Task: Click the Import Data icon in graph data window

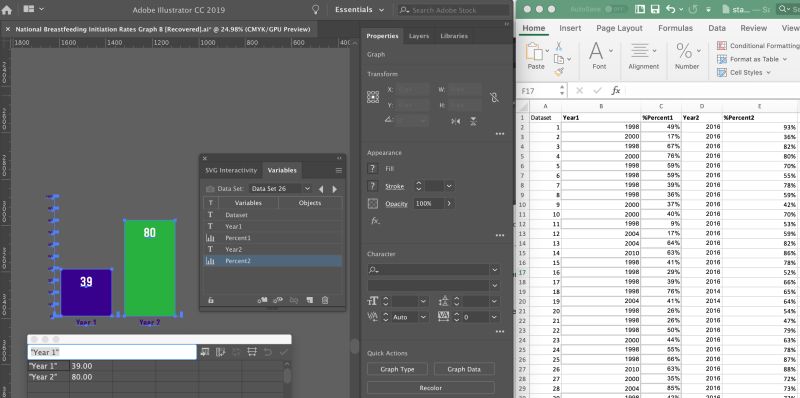Action: click(x=205, y=352)
